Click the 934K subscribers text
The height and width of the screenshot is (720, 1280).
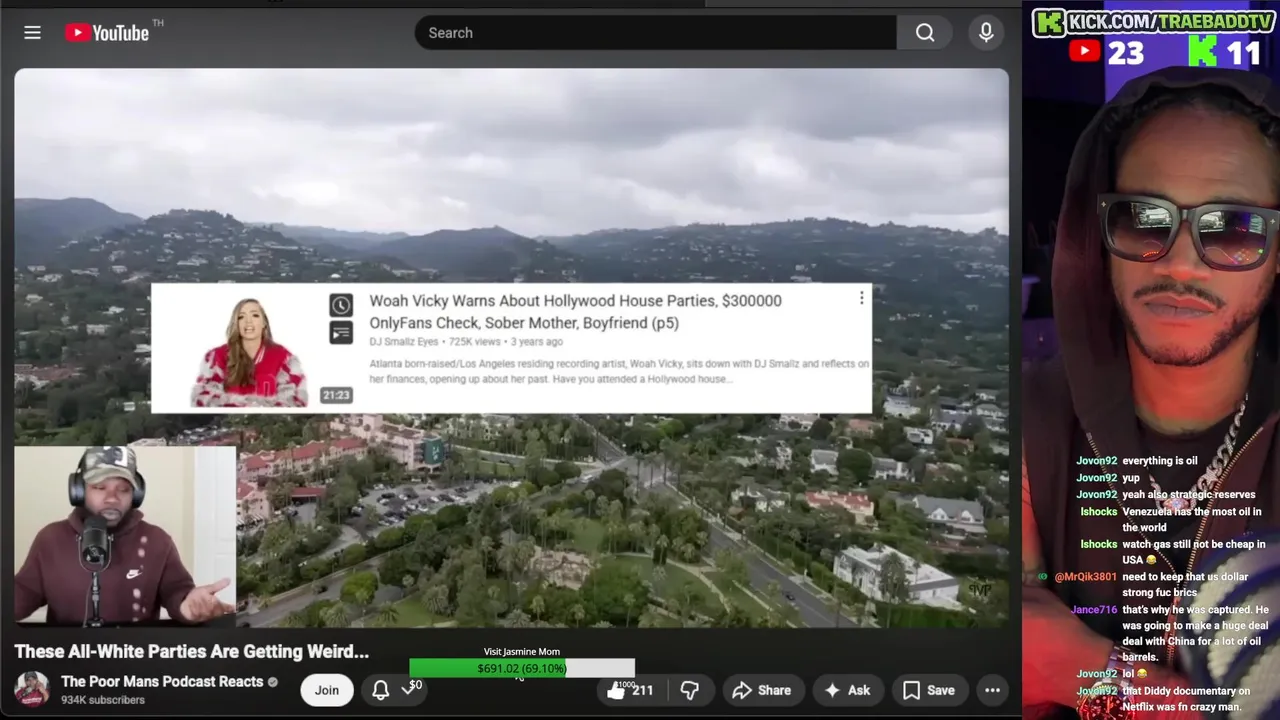click(103, 700)
